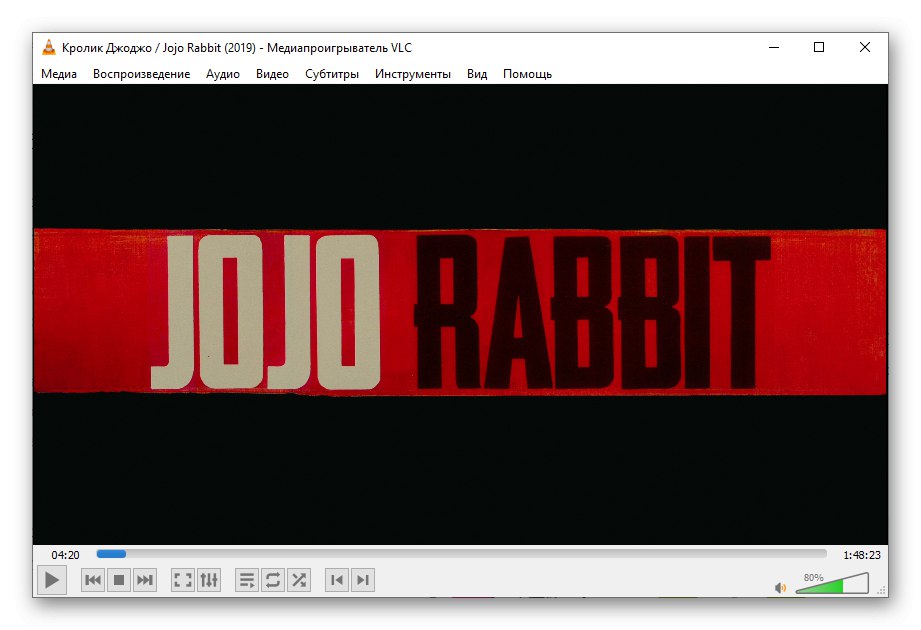Seek along the playback progress bar
921x630 pixels.
[x=462, y=554]
